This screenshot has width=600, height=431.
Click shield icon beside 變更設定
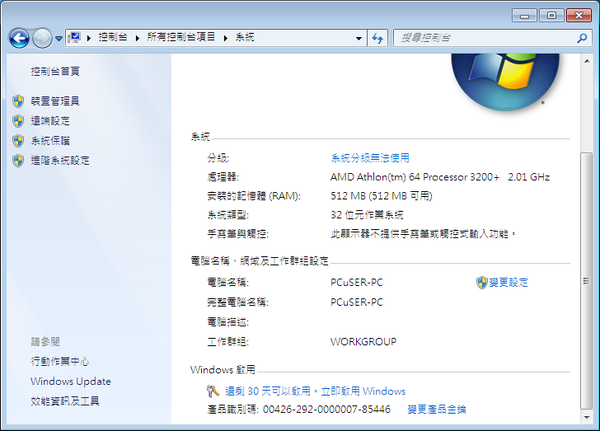482,283
